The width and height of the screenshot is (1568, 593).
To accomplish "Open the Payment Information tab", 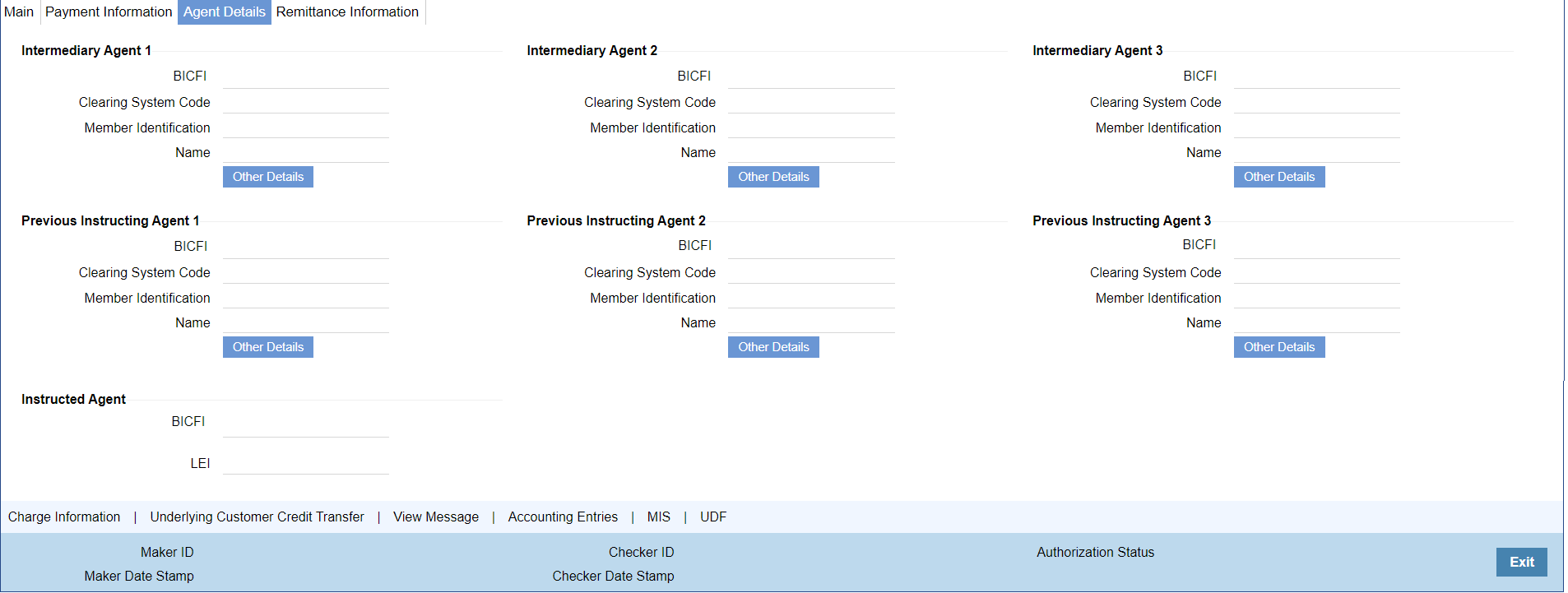I will coord(109,12).
